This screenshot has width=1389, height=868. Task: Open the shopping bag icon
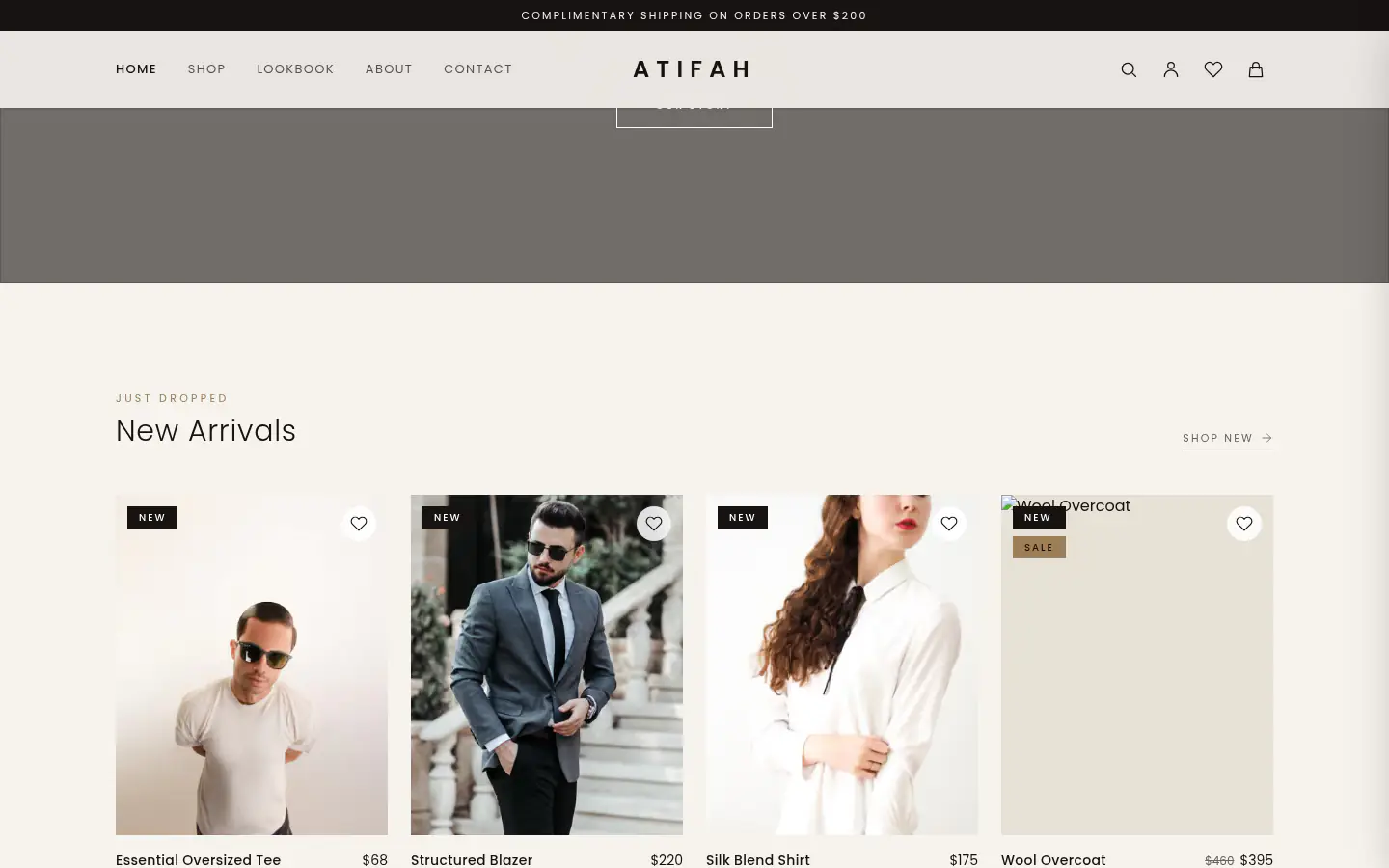click(1256, 69)
